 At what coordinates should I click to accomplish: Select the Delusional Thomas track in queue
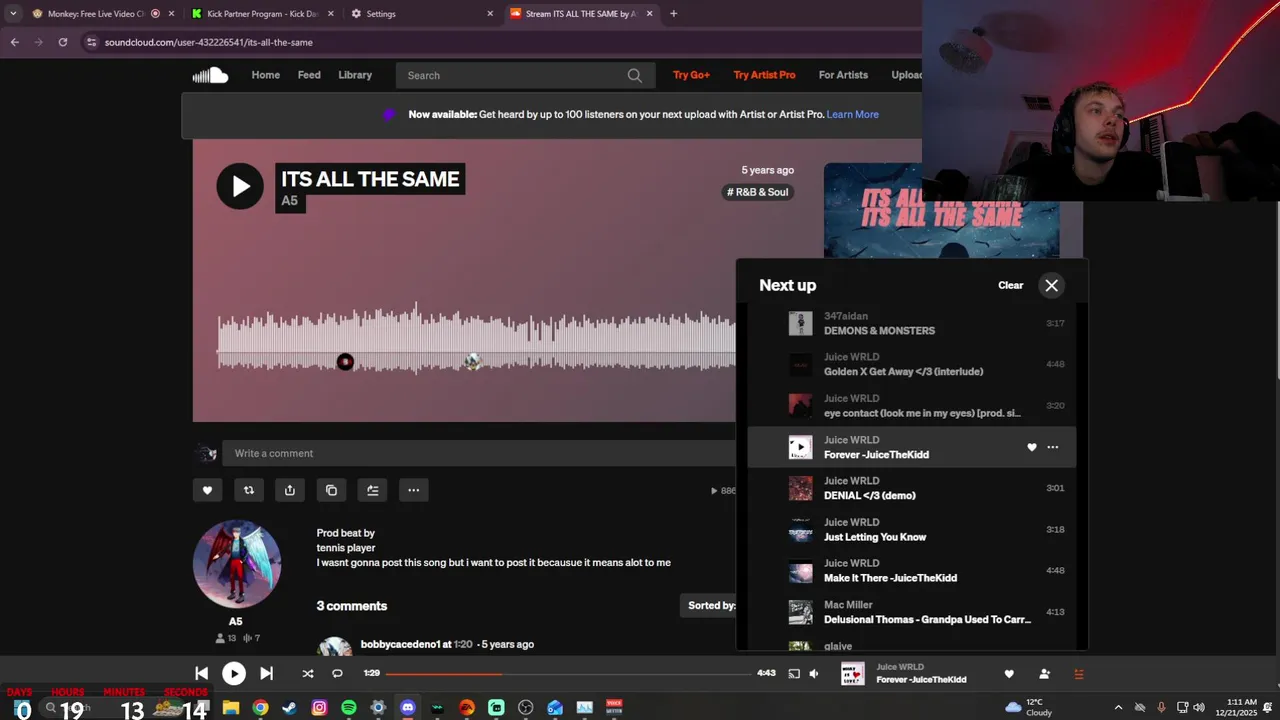coord(912,612)
